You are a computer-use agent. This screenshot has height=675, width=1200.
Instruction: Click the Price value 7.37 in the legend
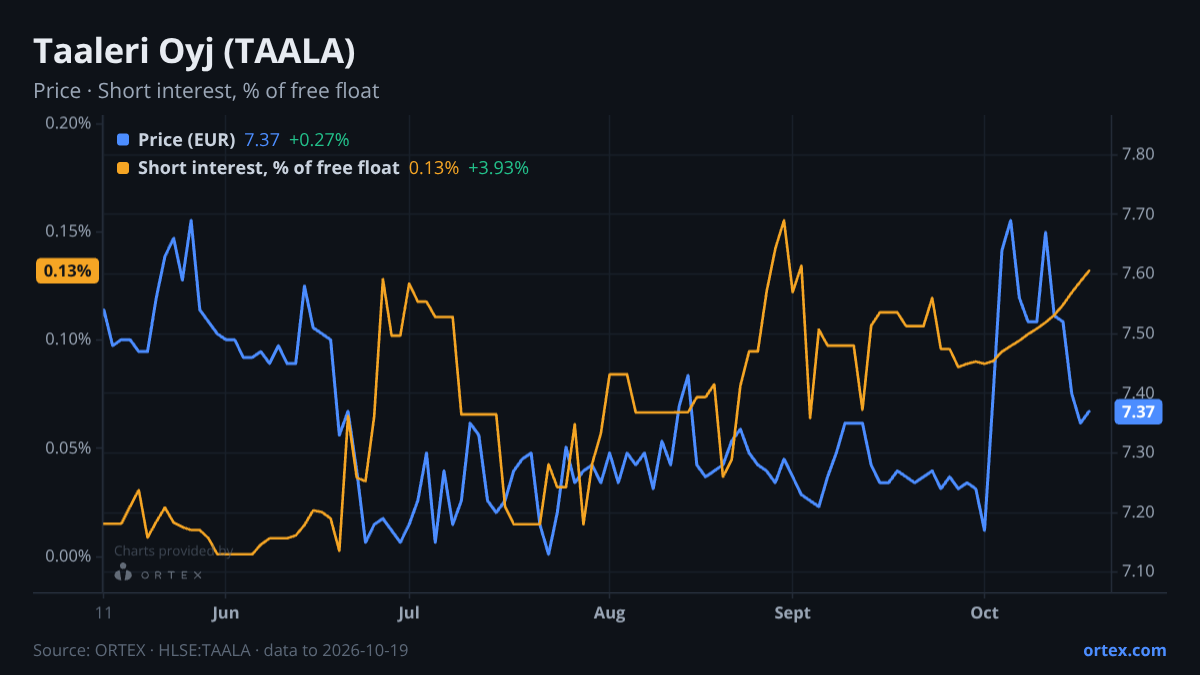point(262,140)
